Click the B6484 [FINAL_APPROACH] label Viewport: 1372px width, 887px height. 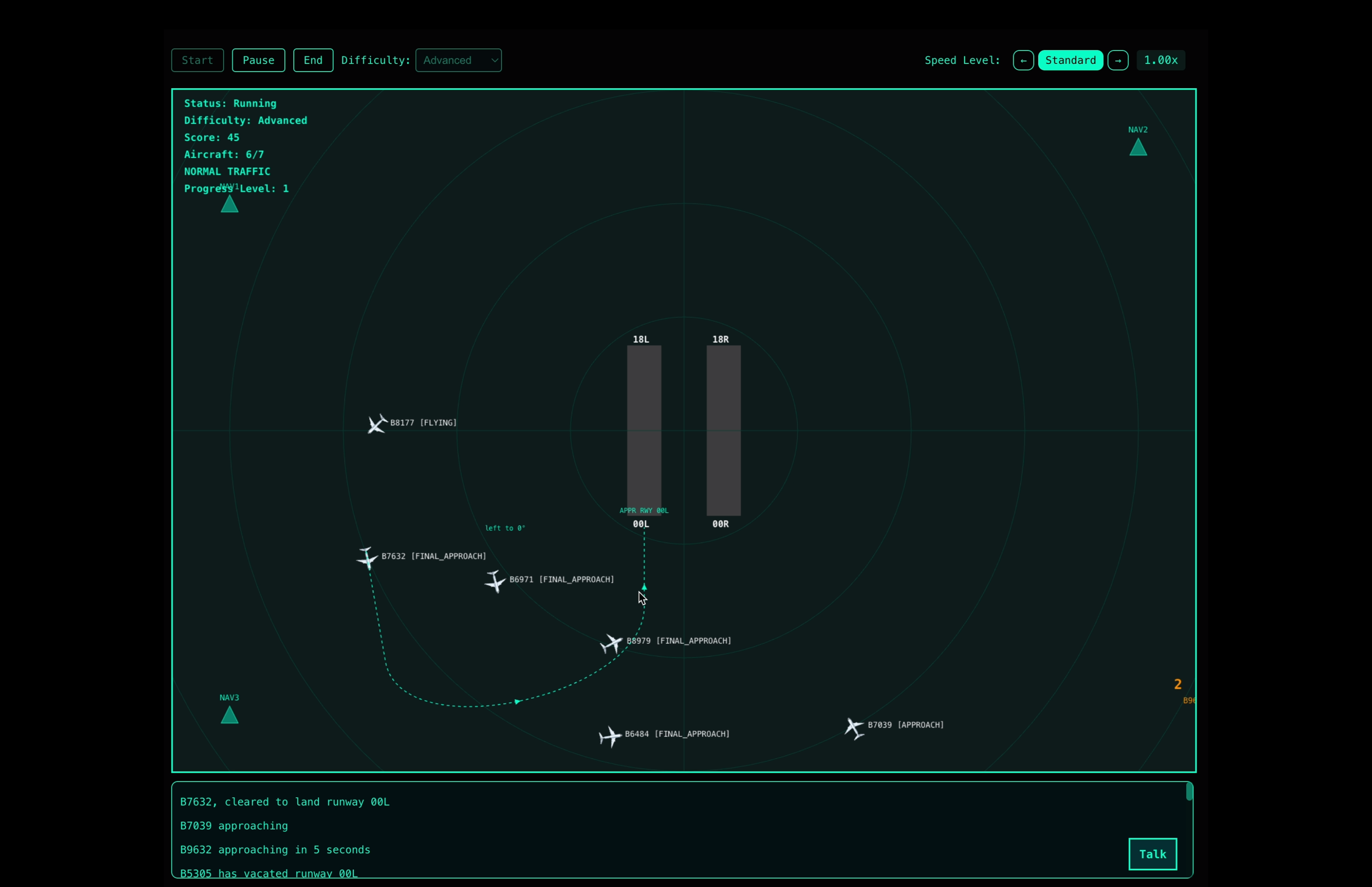pyautogui.click(x=677, y=735)
